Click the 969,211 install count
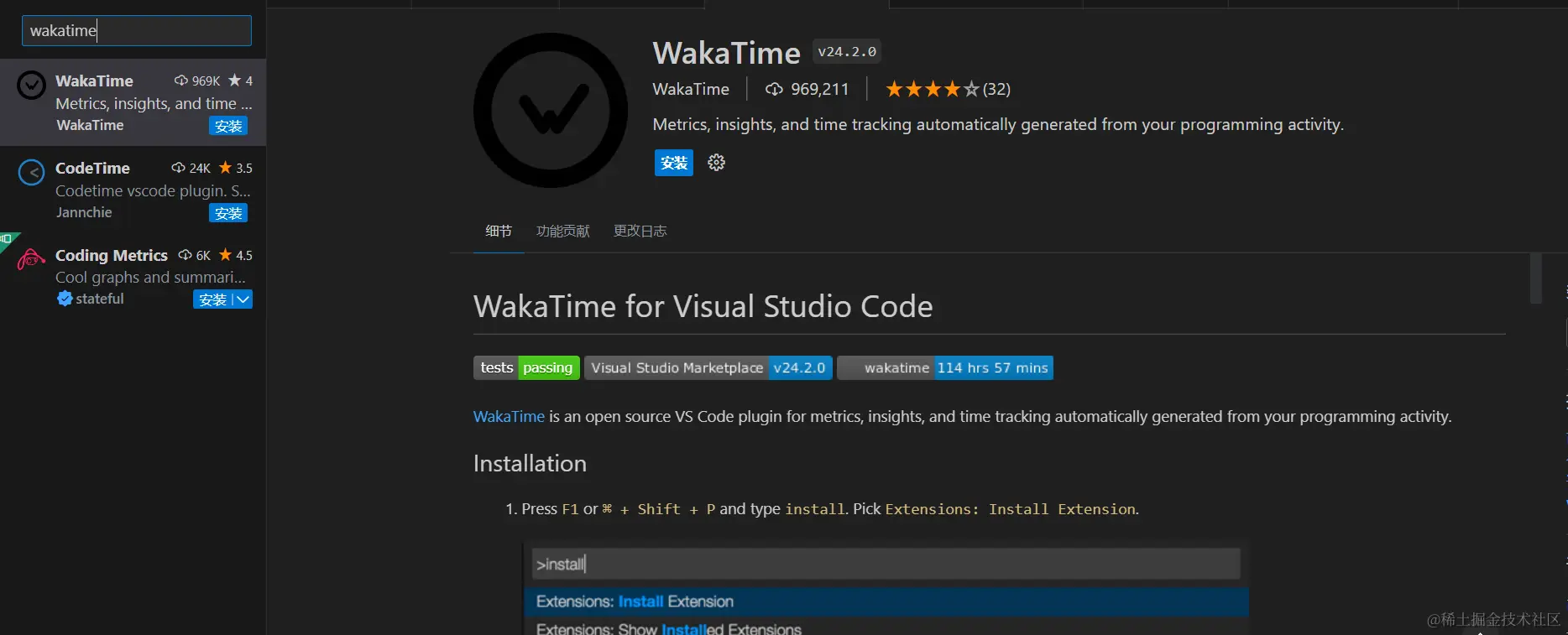This screenshot has width=1568, height=635. 820,89
